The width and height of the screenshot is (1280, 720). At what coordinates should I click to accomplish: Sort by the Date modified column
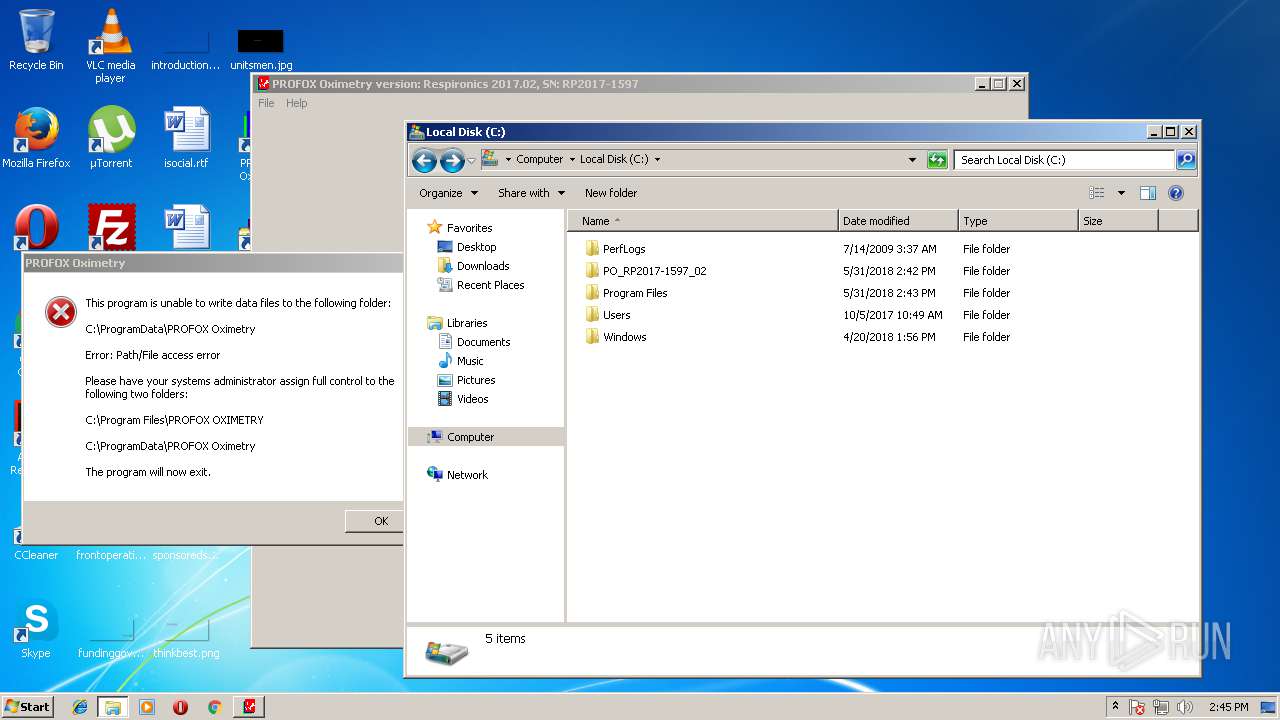pyautogui.click(x=898, y=221)
